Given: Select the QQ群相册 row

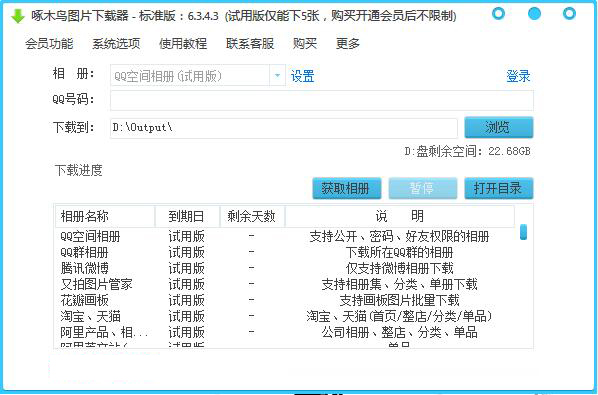Looking at the screenshot, I should pyautogui.click(x=285, y=253).
